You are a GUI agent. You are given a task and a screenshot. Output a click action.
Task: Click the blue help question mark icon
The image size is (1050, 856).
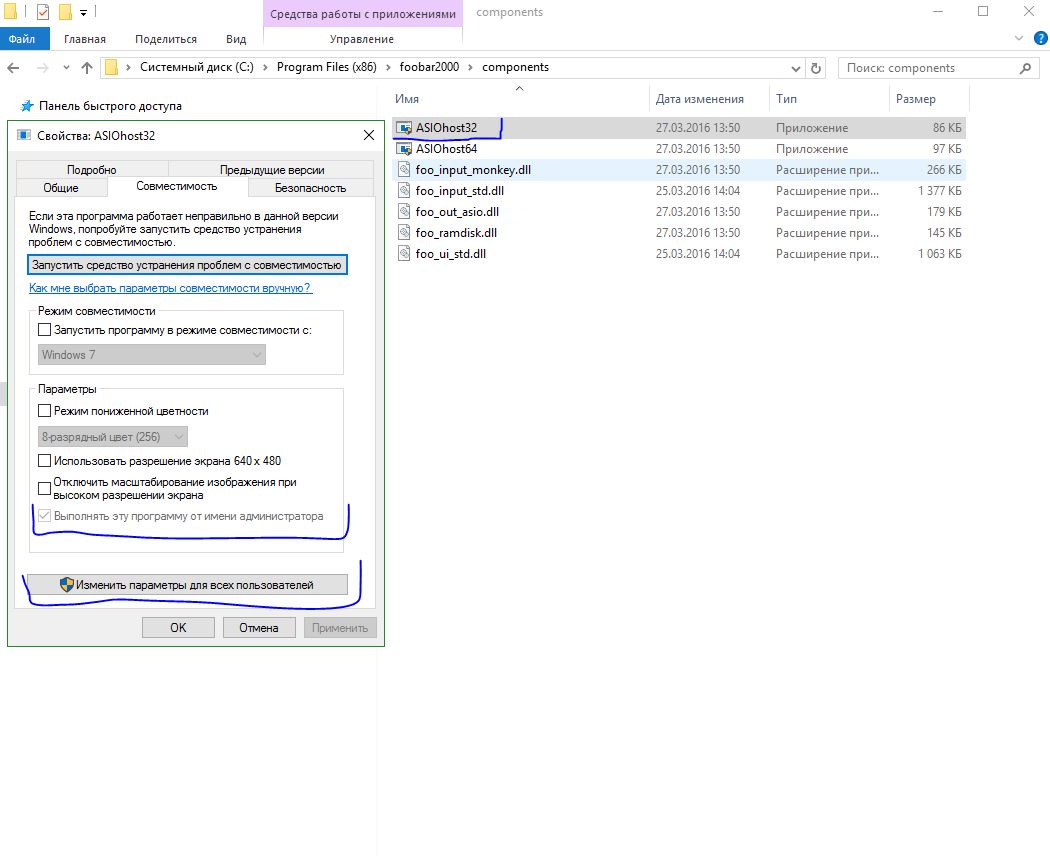(x=1039, y=38)
